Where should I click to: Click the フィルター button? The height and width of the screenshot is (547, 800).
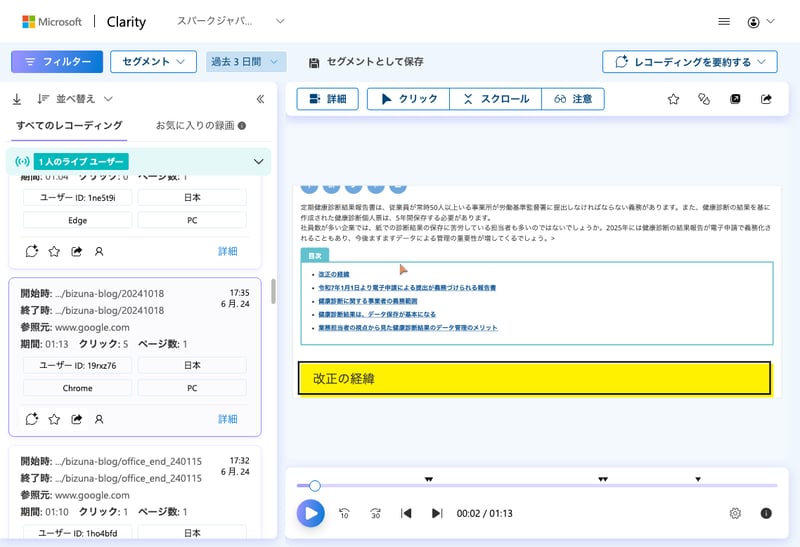pos(57,62)
